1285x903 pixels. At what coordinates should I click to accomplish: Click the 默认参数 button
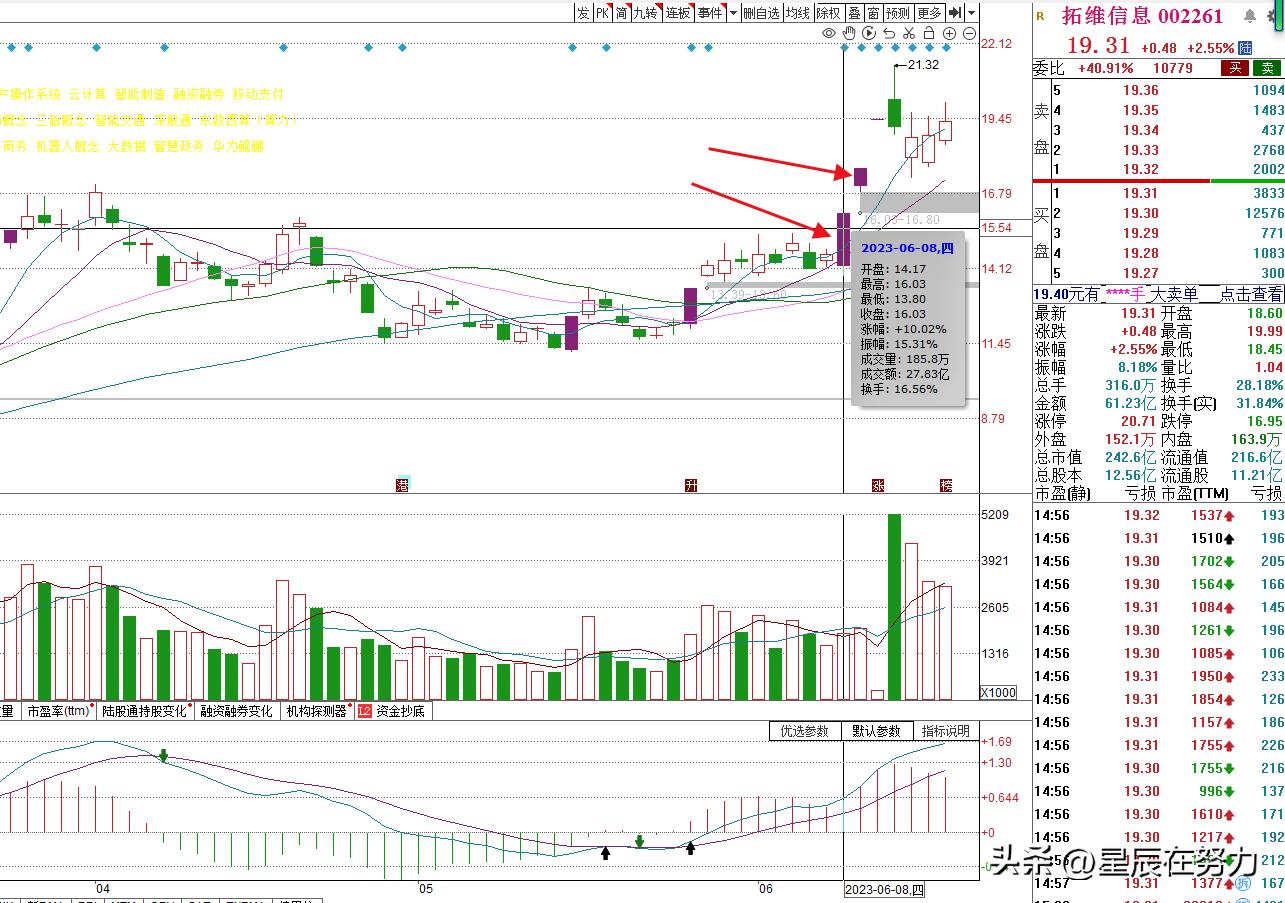tap(877, 731)
